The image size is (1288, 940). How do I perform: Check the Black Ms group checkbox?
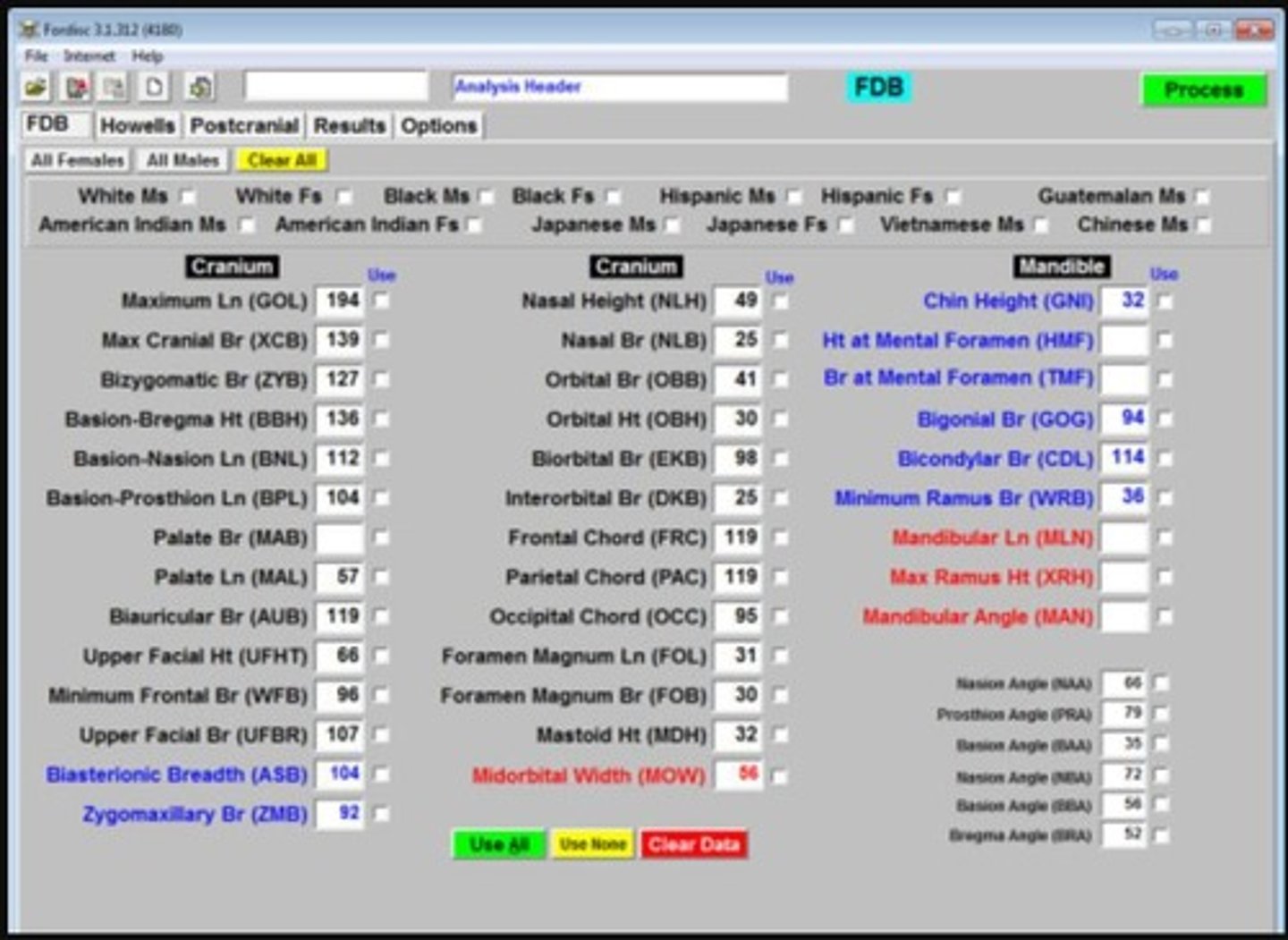[x=486, y=197]
